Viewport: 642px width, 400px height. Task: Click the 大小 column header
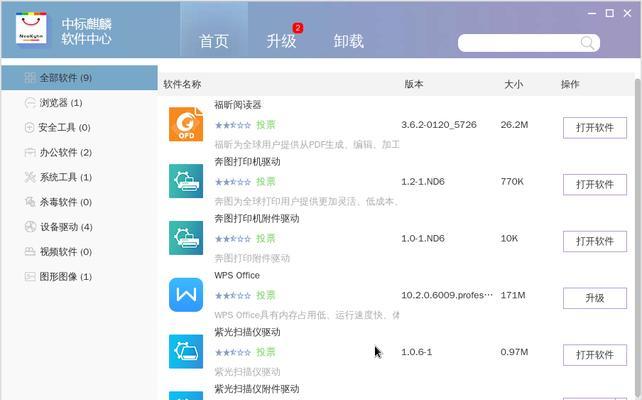click(513, 84)
